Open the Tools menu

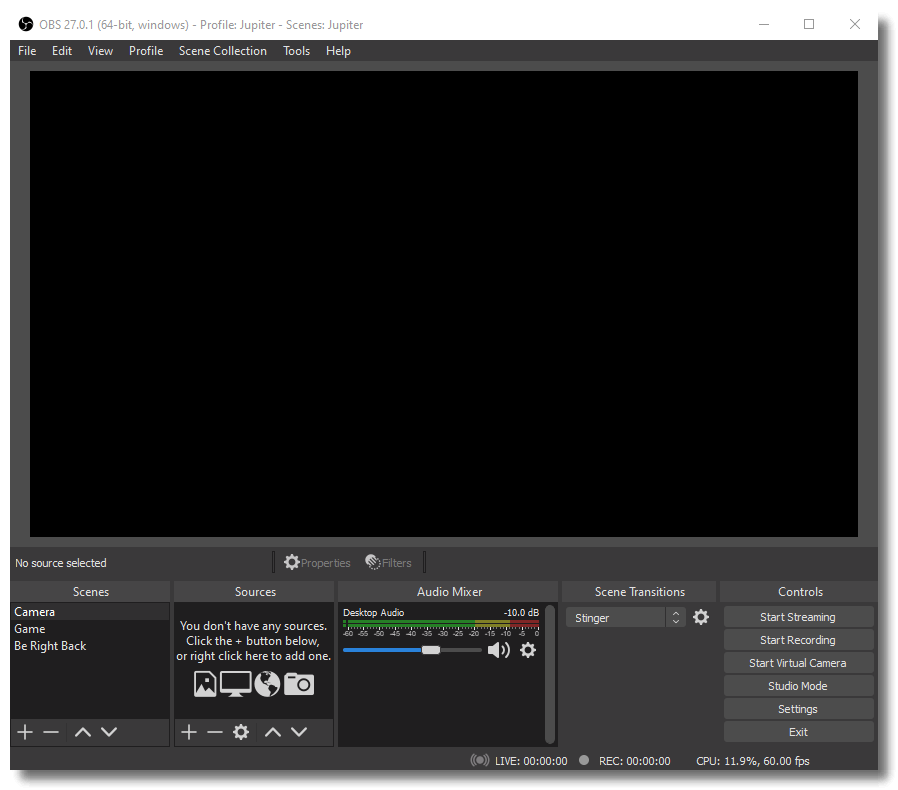tap(296, 51)
